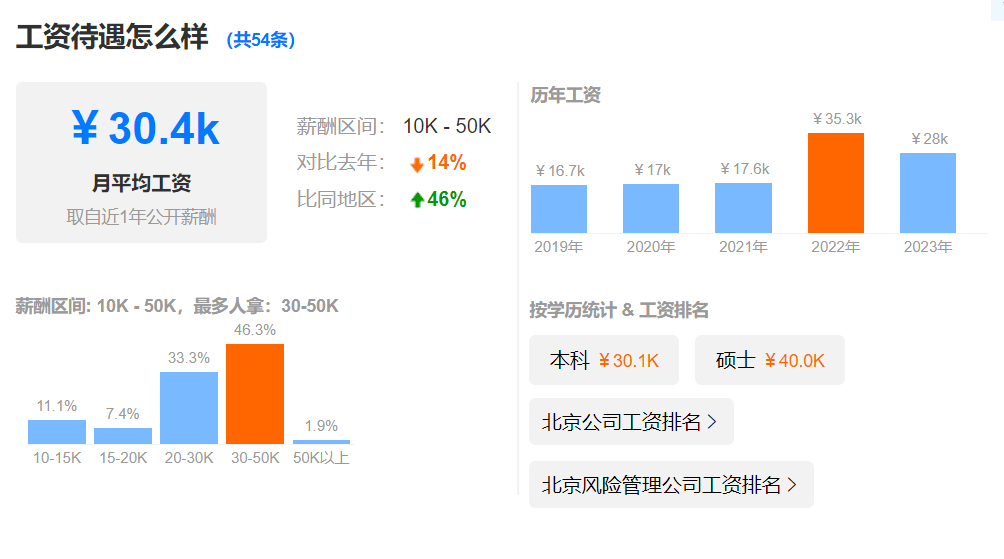Click the 2019年 ¥16.7k bar

tap(559, 209)
